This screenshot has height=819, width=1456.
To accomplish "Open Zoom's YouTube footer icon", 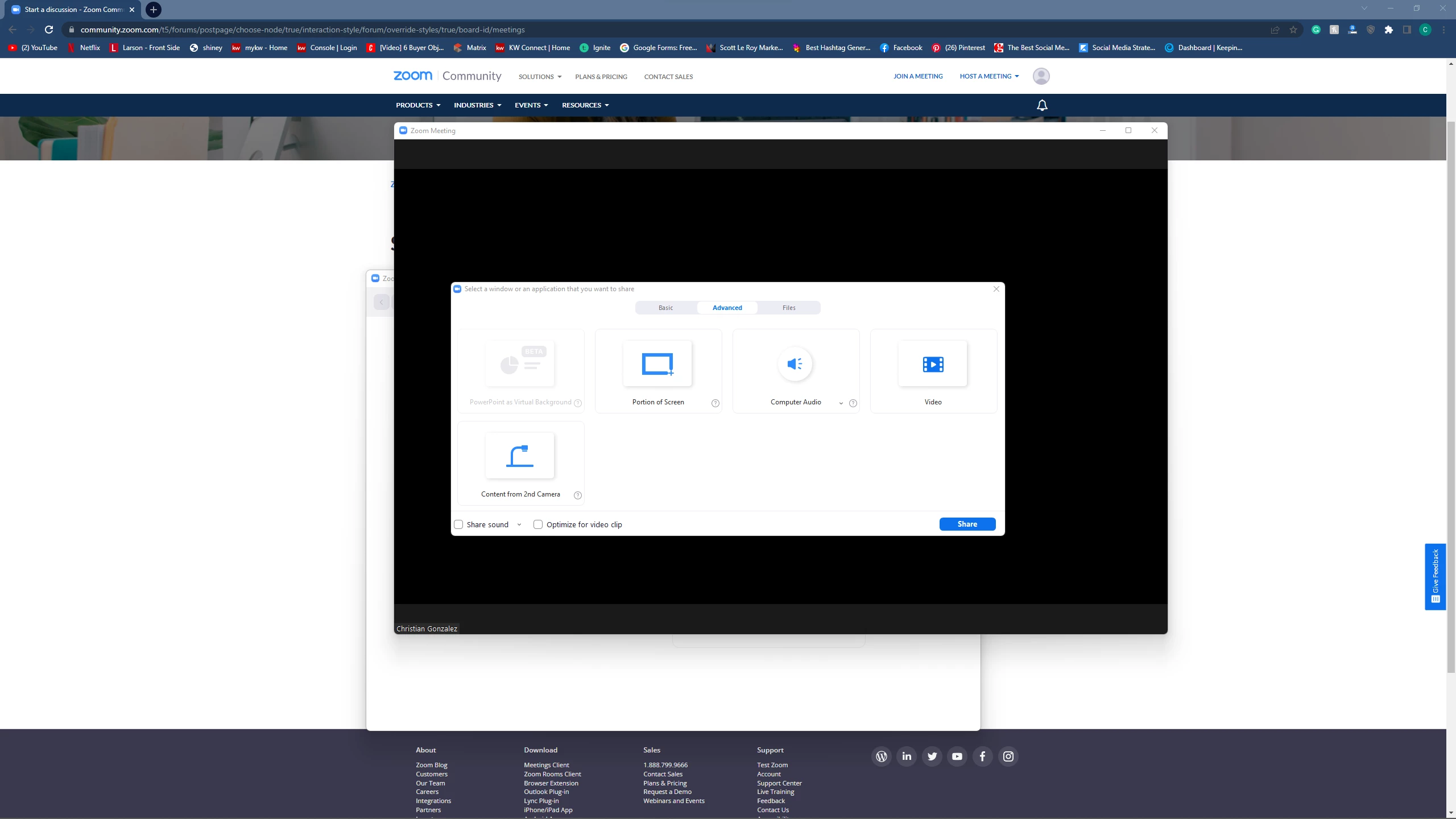I will point(957,756).
